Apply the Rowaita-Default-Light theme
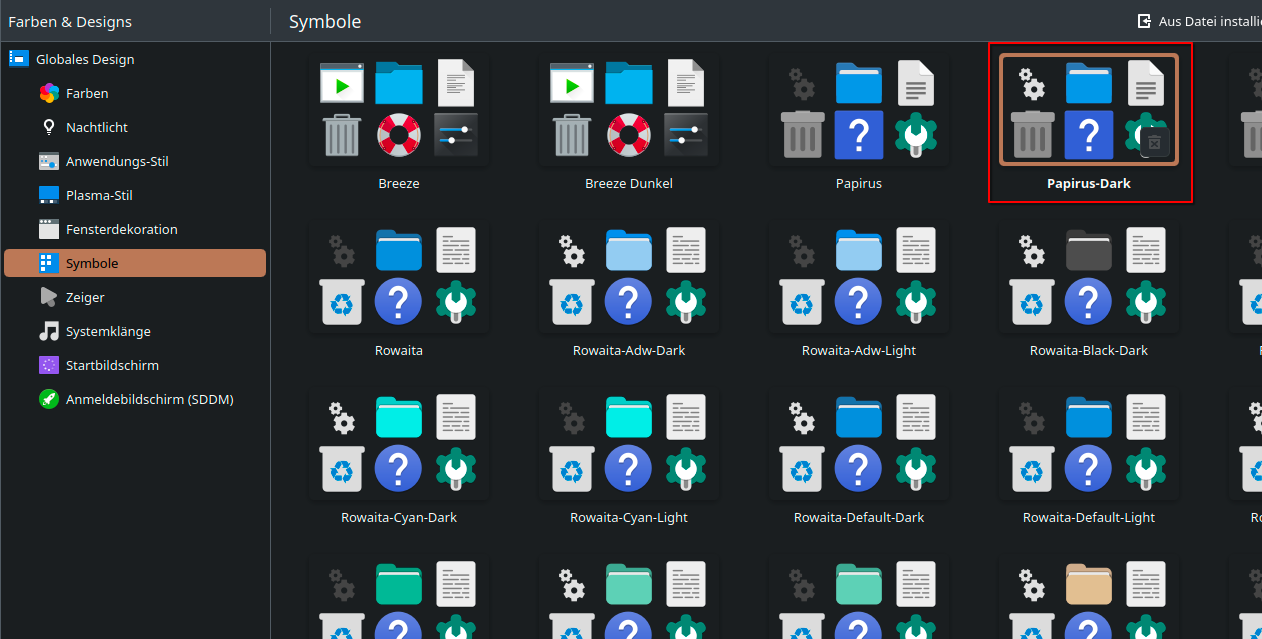Screen dimensions: 1262x639 [x=1089, y=443]
